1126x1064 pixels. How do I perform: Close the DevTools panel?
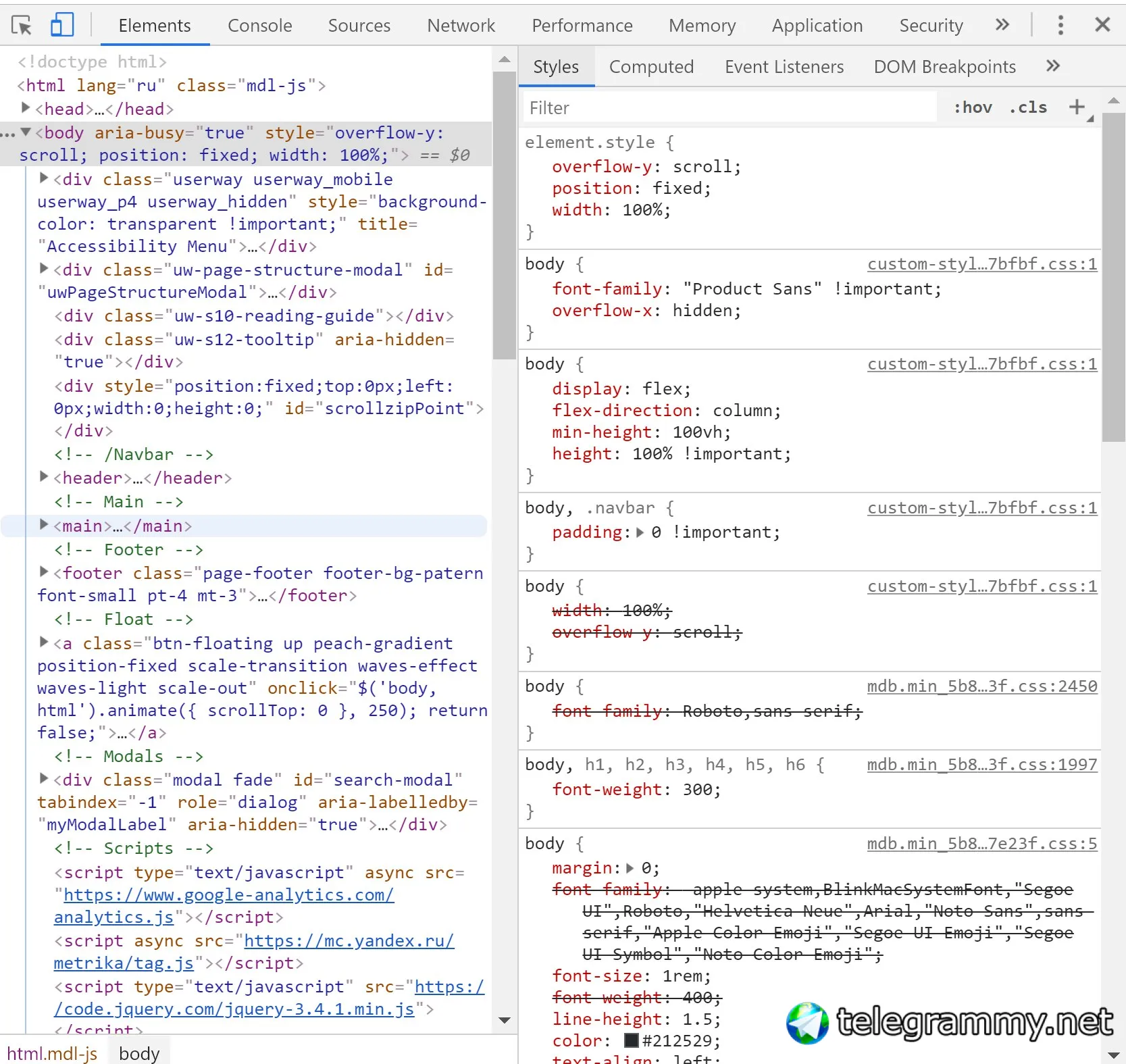tap(1102, 25)
